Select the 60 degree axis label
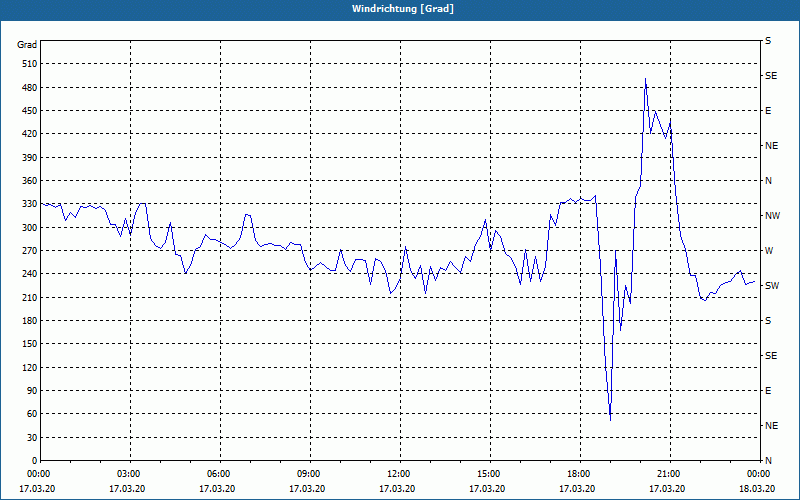The image size is (800, 500). tap(32, 414)
